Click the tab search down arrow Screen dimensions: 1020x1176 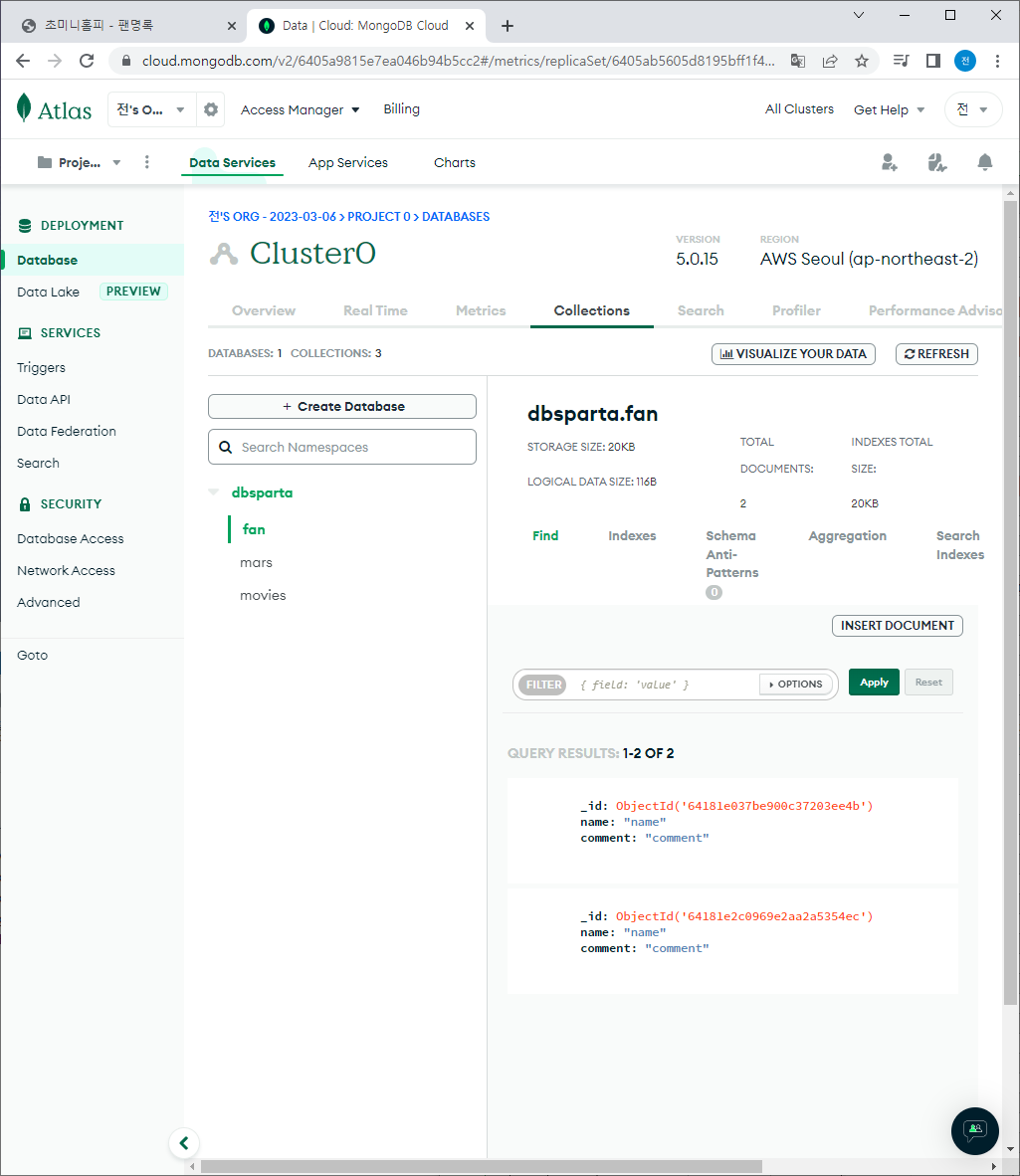[859, 15]
